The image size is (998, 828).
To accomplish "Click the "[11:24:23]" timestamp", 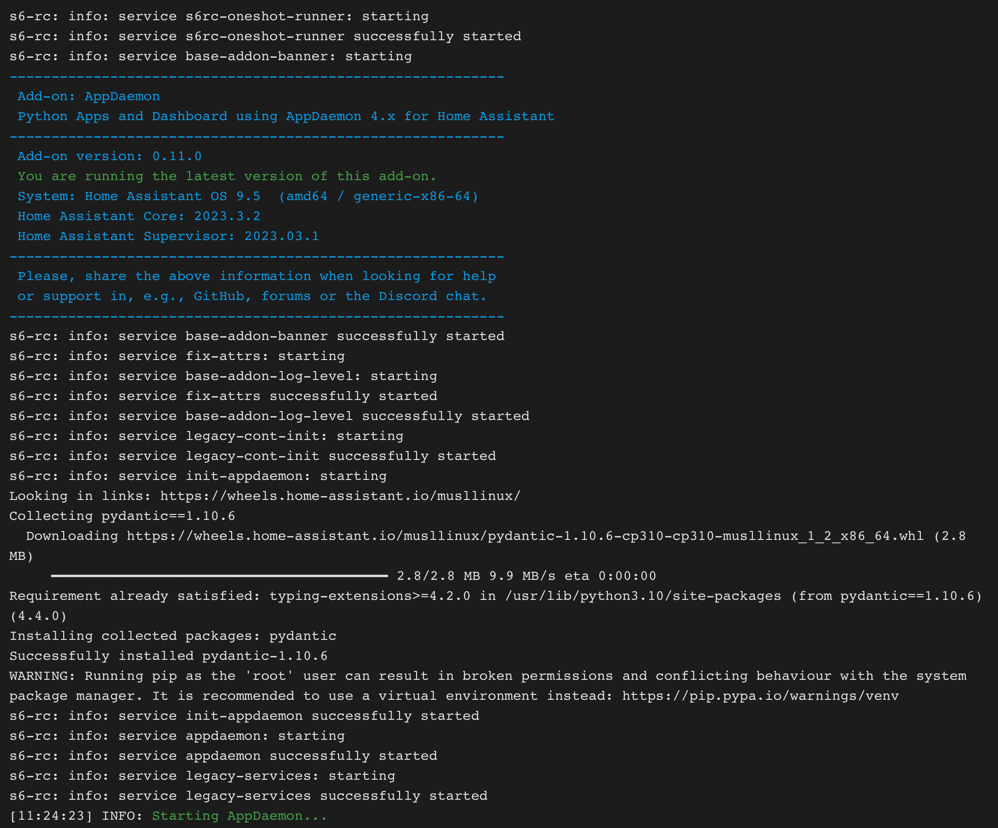I will [51, 816].
